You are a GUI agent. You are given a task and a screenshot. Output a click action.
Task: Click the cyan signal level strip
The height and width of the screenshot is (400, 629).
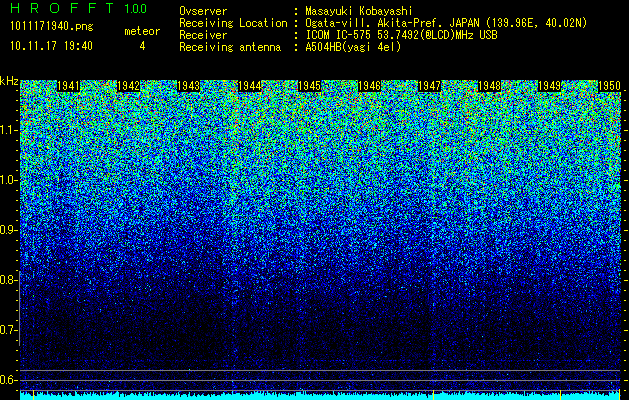pyautogui.click(x=321, y=396)
